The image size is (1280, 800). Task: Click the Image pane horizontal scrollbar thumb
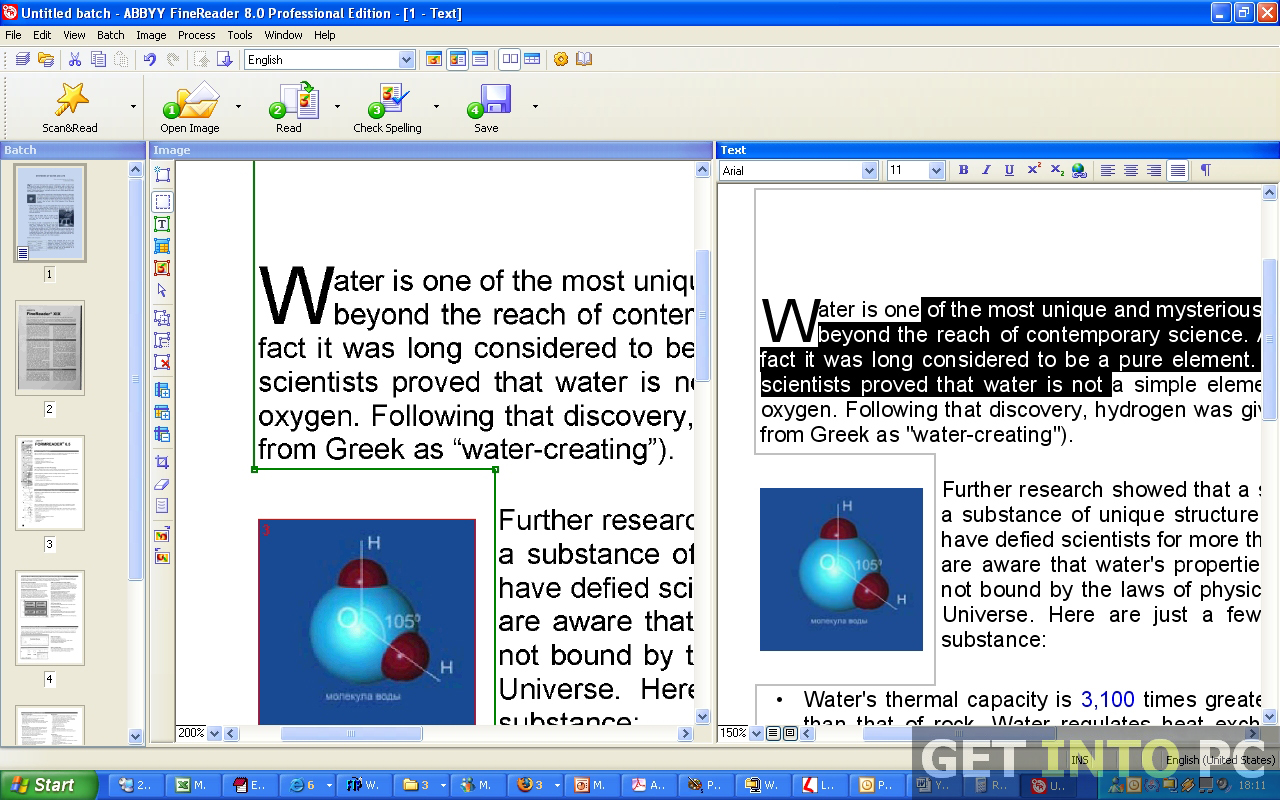(351, 734)
